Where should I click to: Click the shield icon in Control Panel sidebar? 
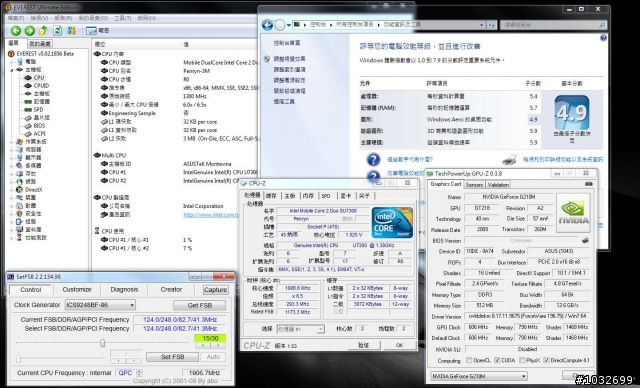(267, 59)
